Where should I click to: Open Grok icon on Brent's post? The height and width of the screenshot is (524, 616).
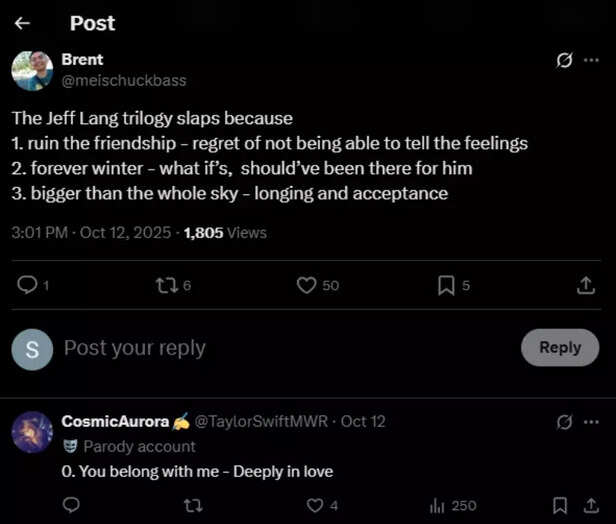click(x=564, y=60)
